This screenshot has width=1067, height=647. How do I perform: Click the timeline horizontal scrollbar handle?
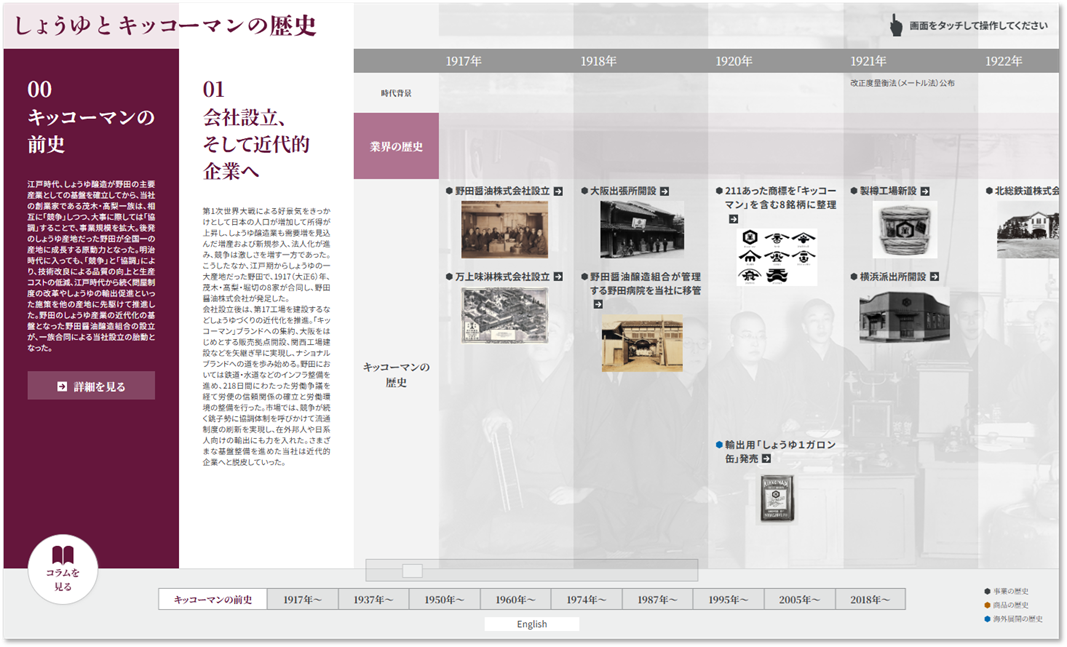(x=412, y=570)
